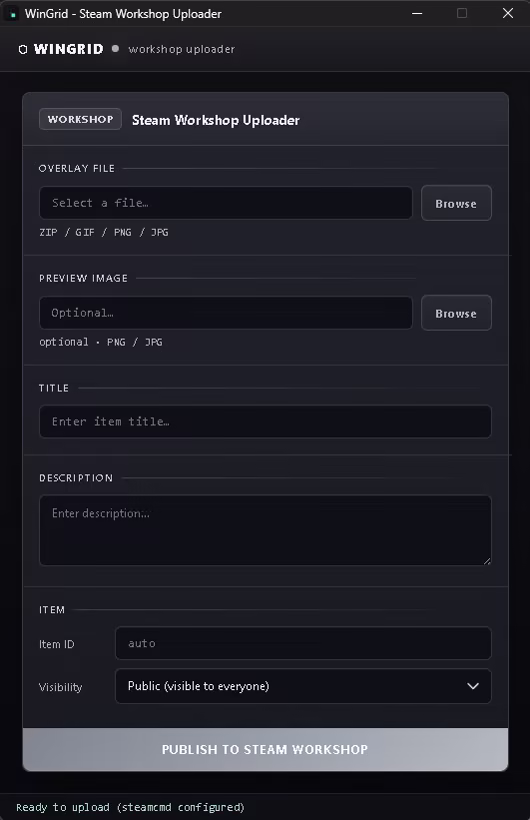Browse for a preview image
This screenshot has height=820, width=530.
pos(456,313)
